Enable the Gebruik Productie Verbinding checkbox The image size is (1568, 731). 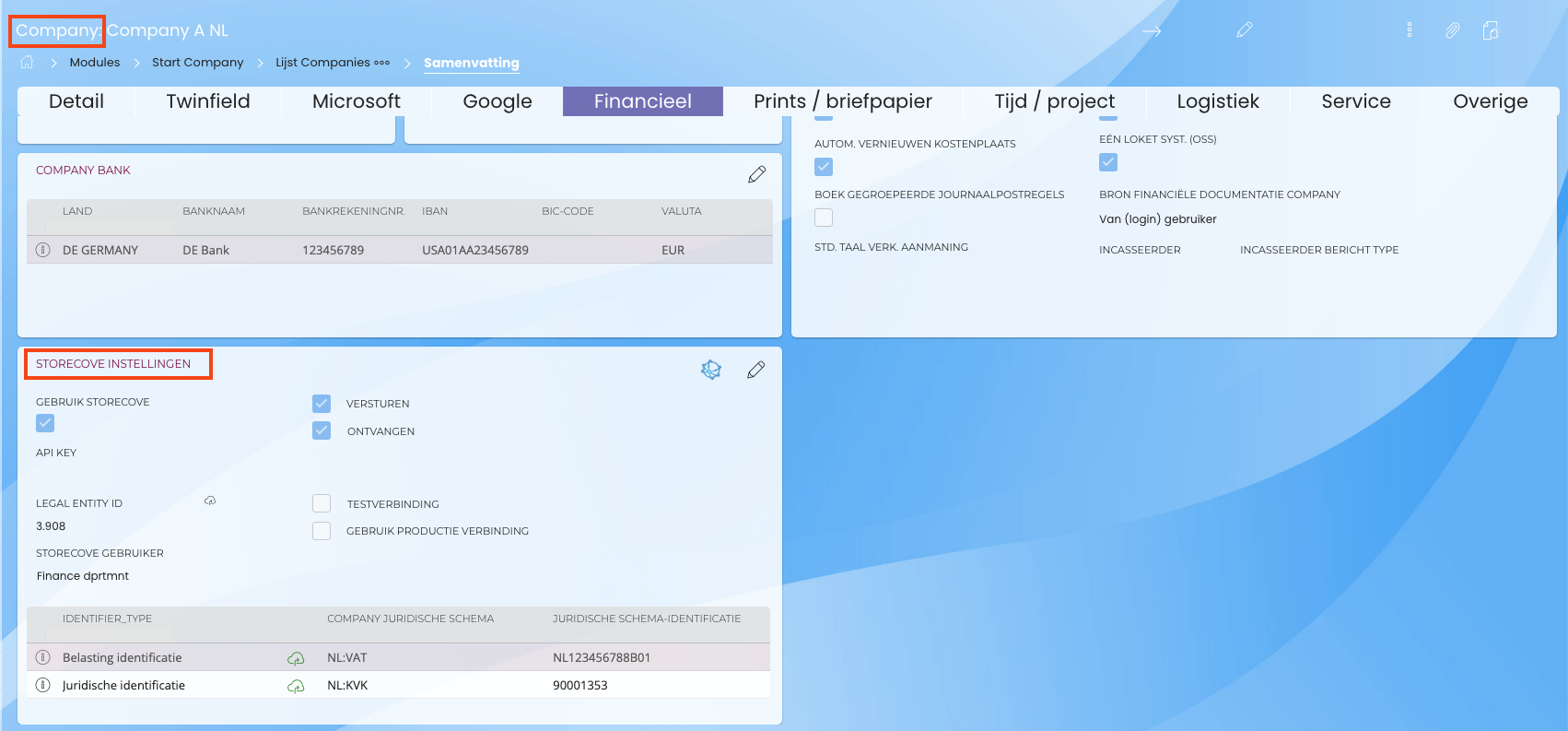coord(322,531)
